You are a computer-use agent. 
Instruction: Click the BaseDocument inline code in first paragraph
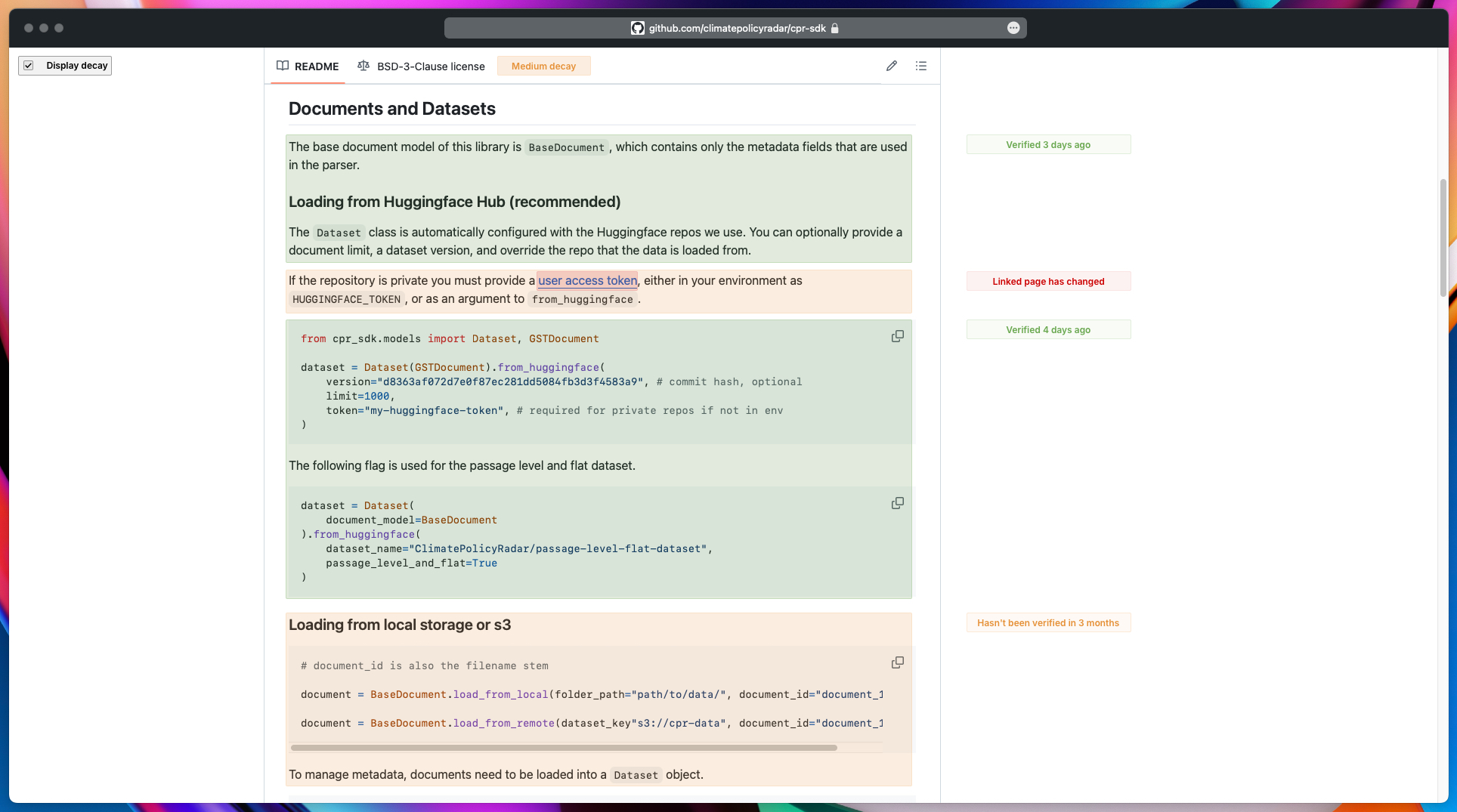pos(567,147)
